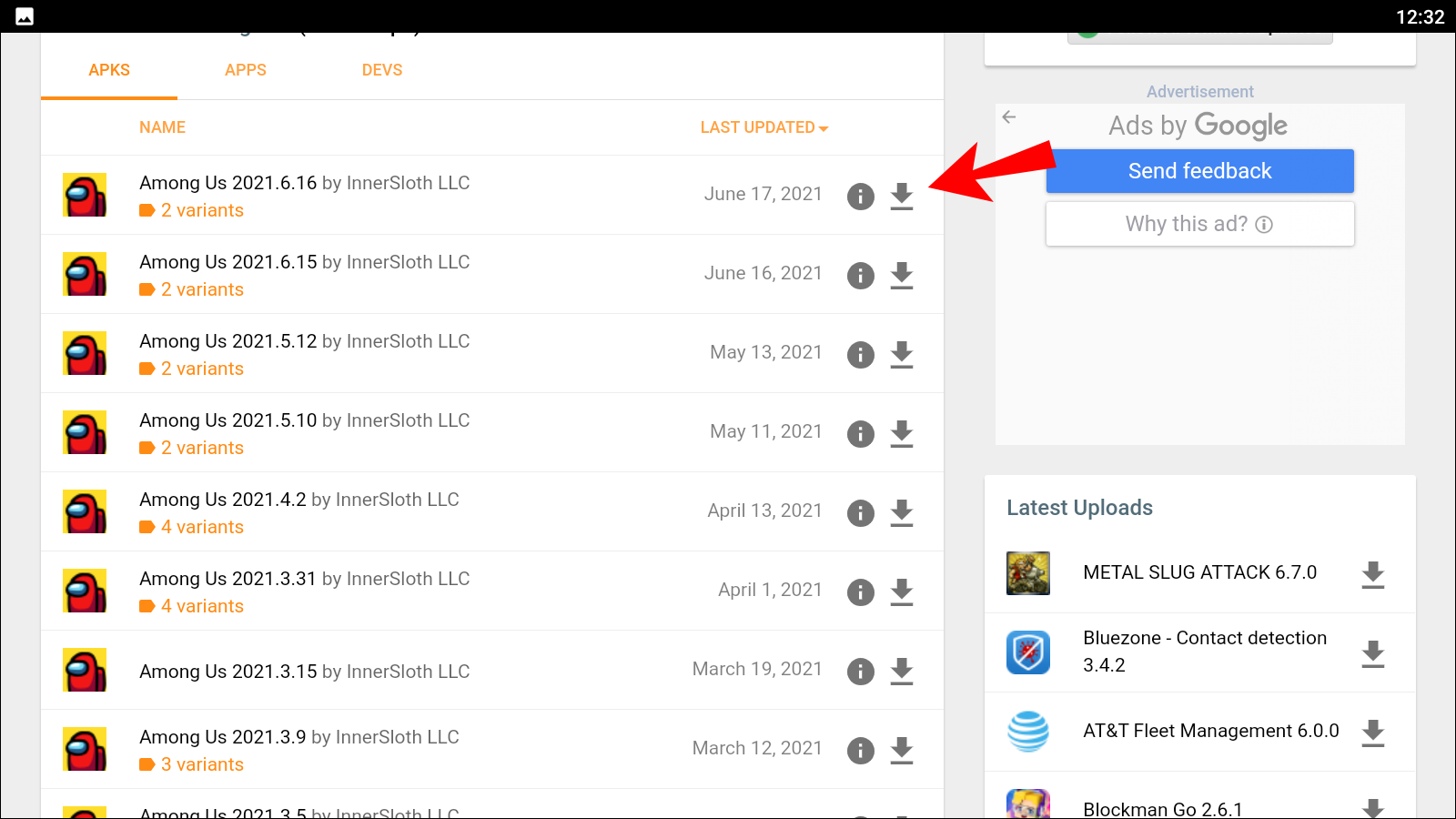Screen dimensions: 1456x819
Task: Download METAL SLUG ATTACK 6.7.0
Action: click(x=1372, y=574)
